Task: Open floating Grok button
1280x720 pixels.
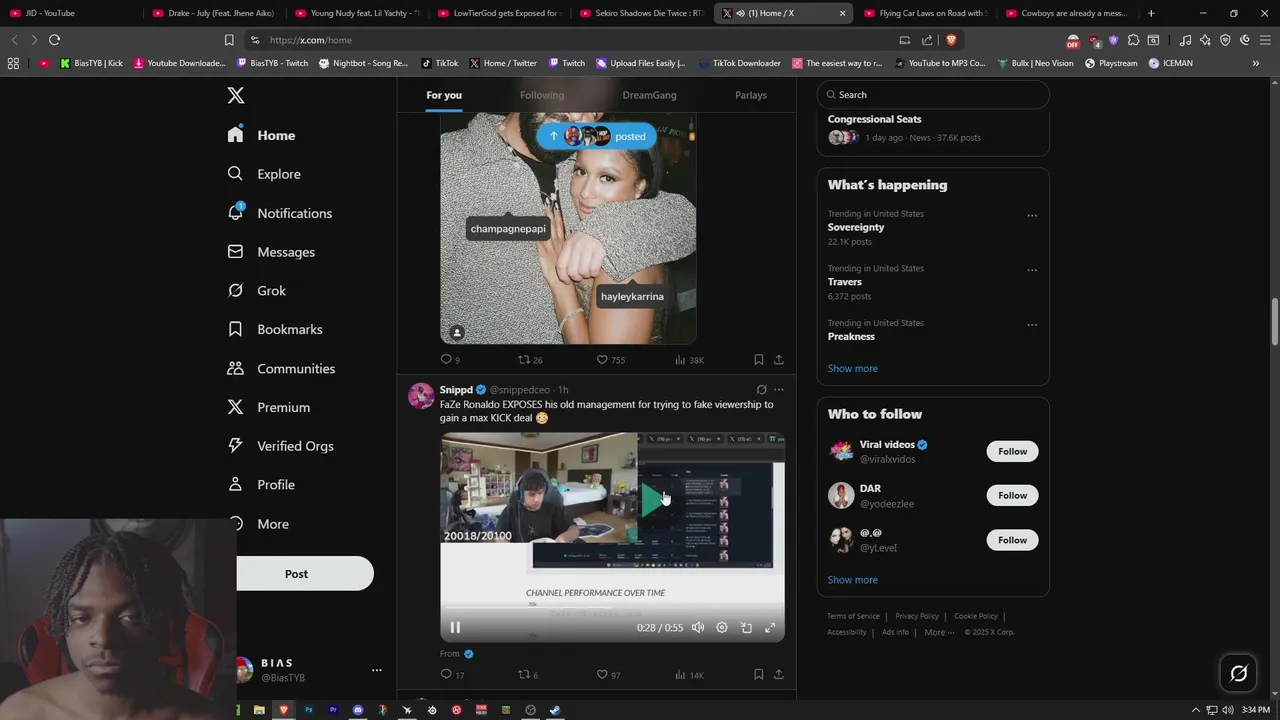Action: click(1238, 674)
